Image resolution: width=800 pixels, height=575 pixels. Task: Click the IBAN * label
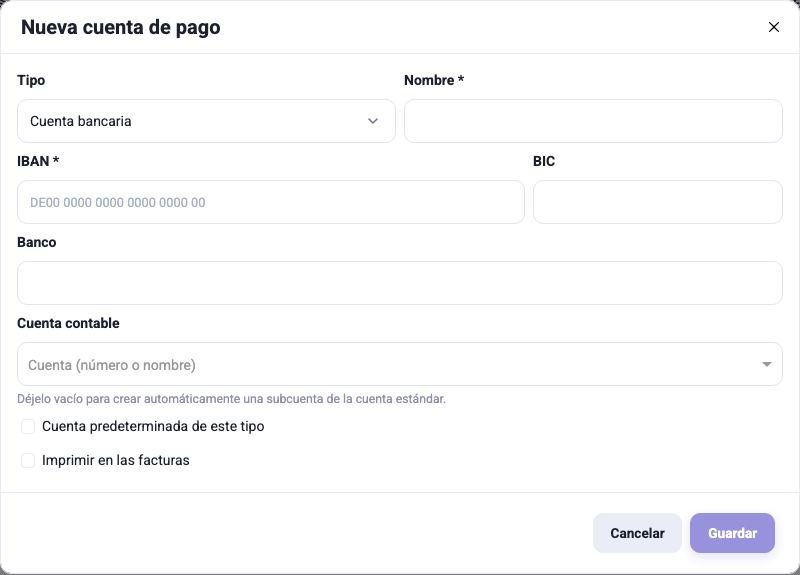point(38,161)
